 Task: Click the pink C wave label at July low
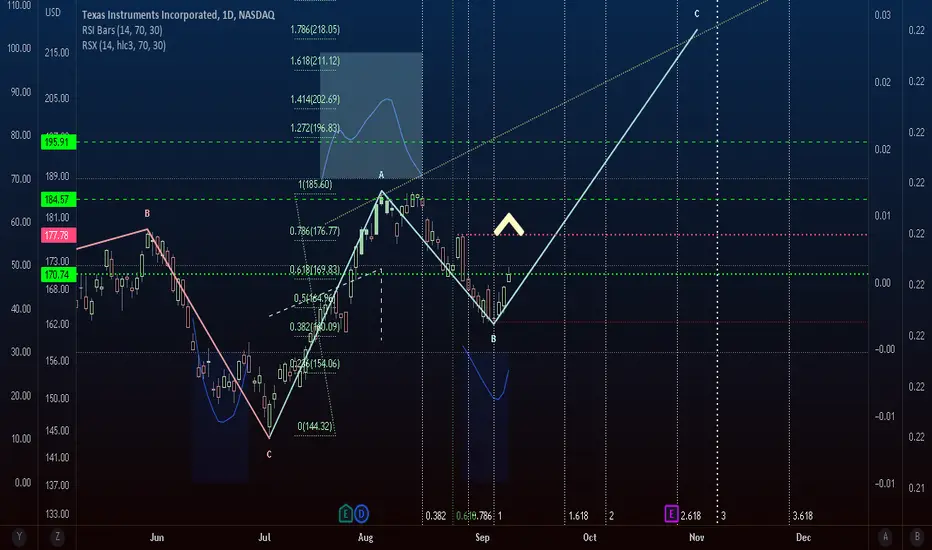(x=269, y=455)
